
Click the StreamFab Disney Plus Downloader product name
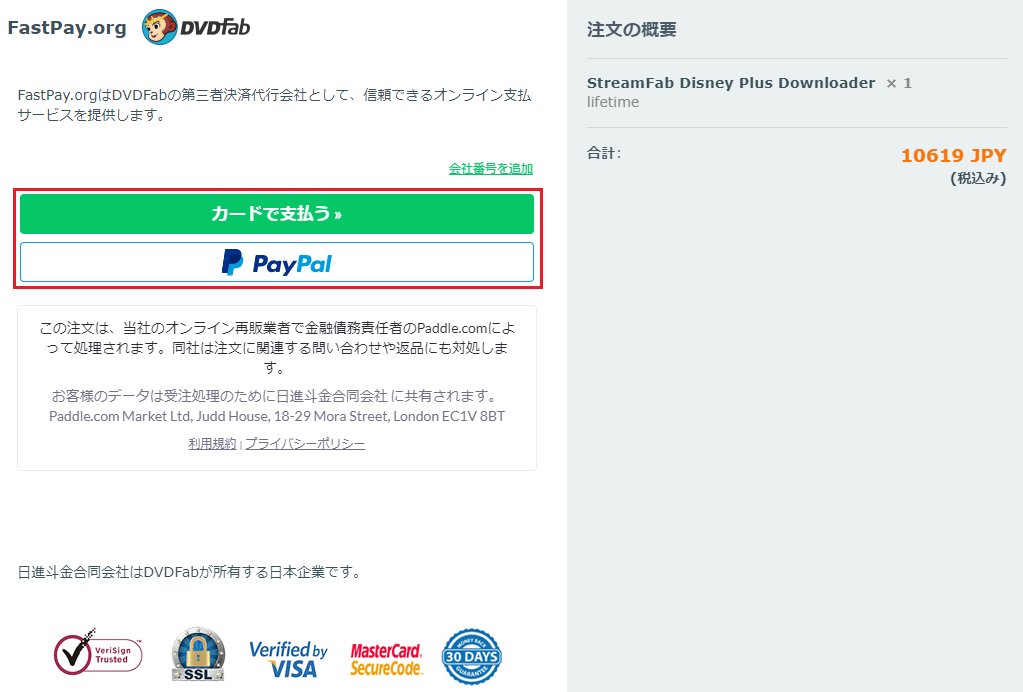click(x=731, y=83)
